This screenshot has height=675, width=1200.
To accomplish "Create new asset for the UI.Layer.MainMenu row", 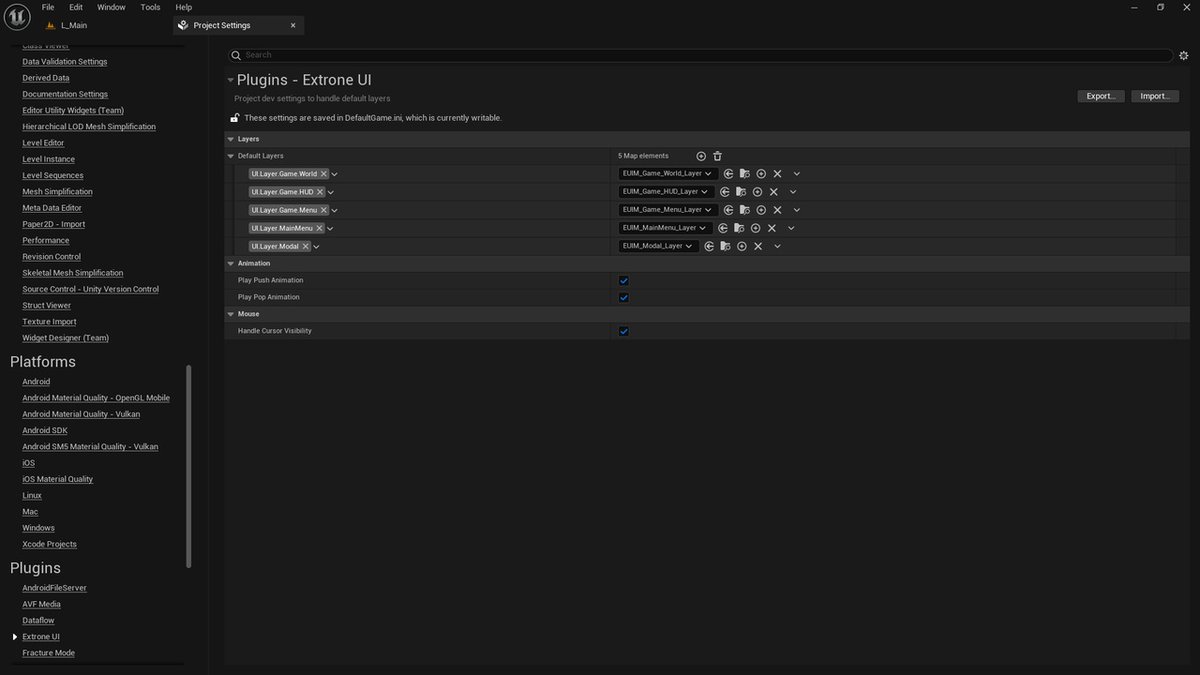I will coord(755,228).
